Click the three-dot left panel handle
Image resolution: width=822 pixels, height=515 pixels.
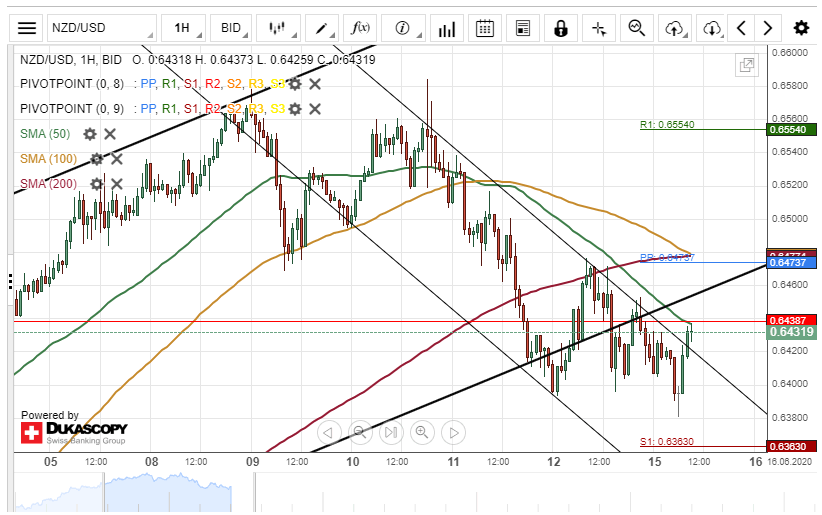pos(10,282)
